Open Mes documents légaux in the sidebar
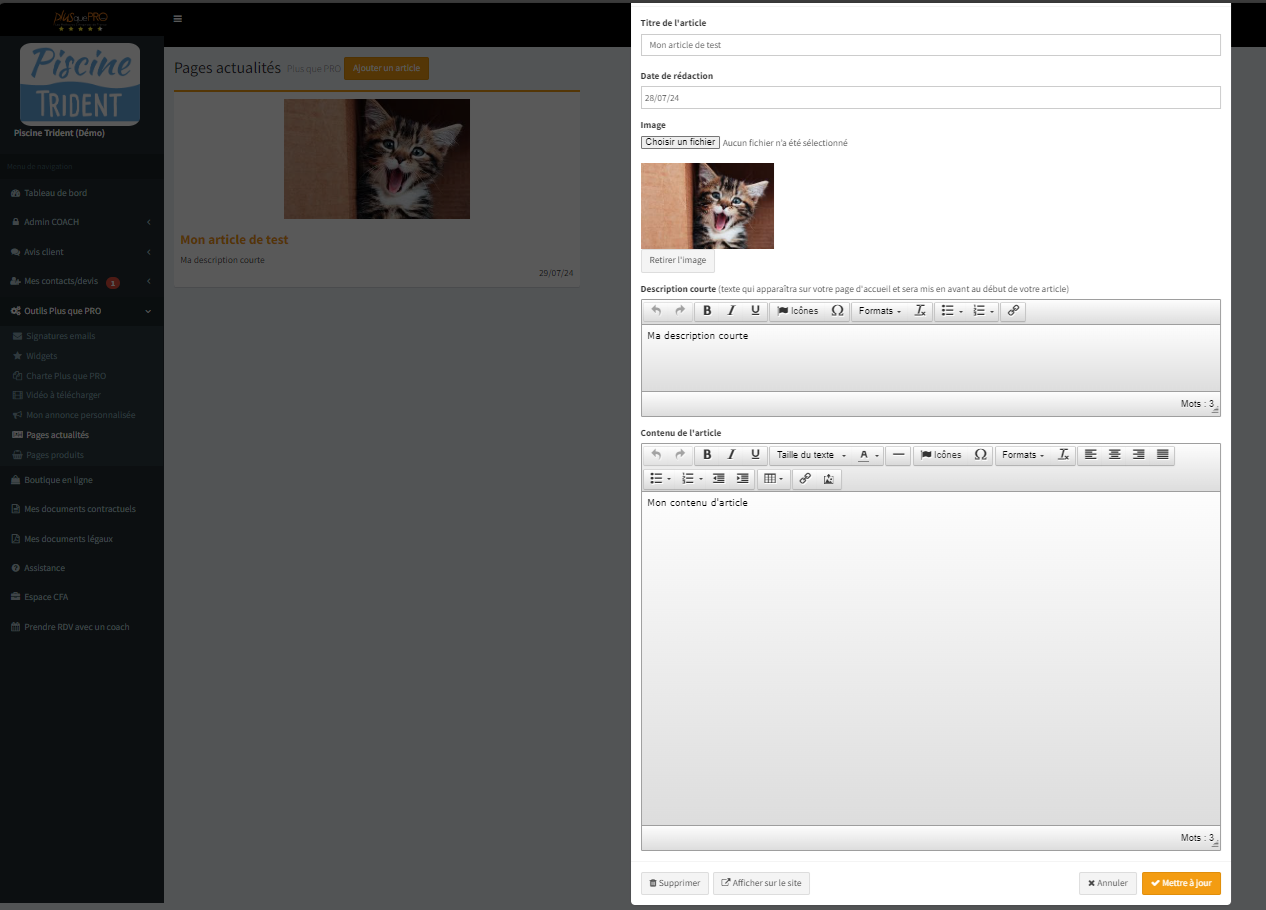Image resolution: width=1266 pixels, height=910 pixels. coord(82,538)
